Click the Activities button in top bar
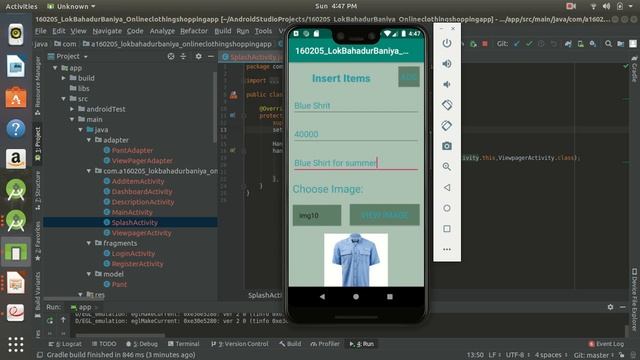 click(x=21, y=6)
